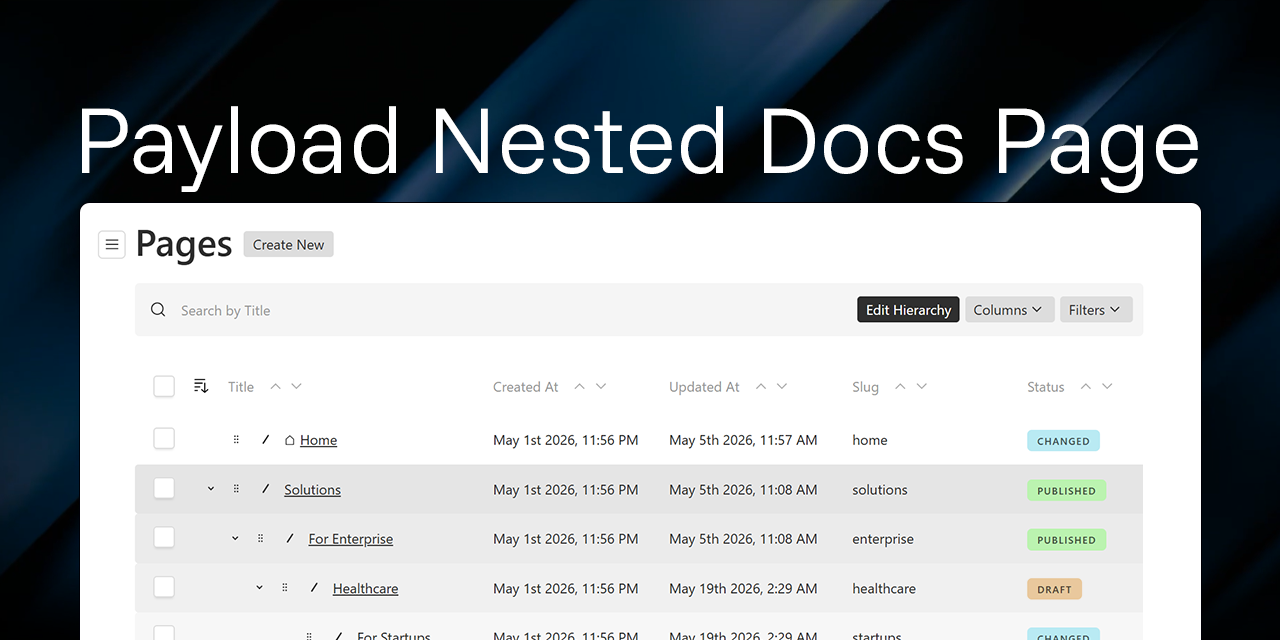Click the Updated At column header text
Image resolution: width=1280 pixels, height=640 pixels.
704,387
